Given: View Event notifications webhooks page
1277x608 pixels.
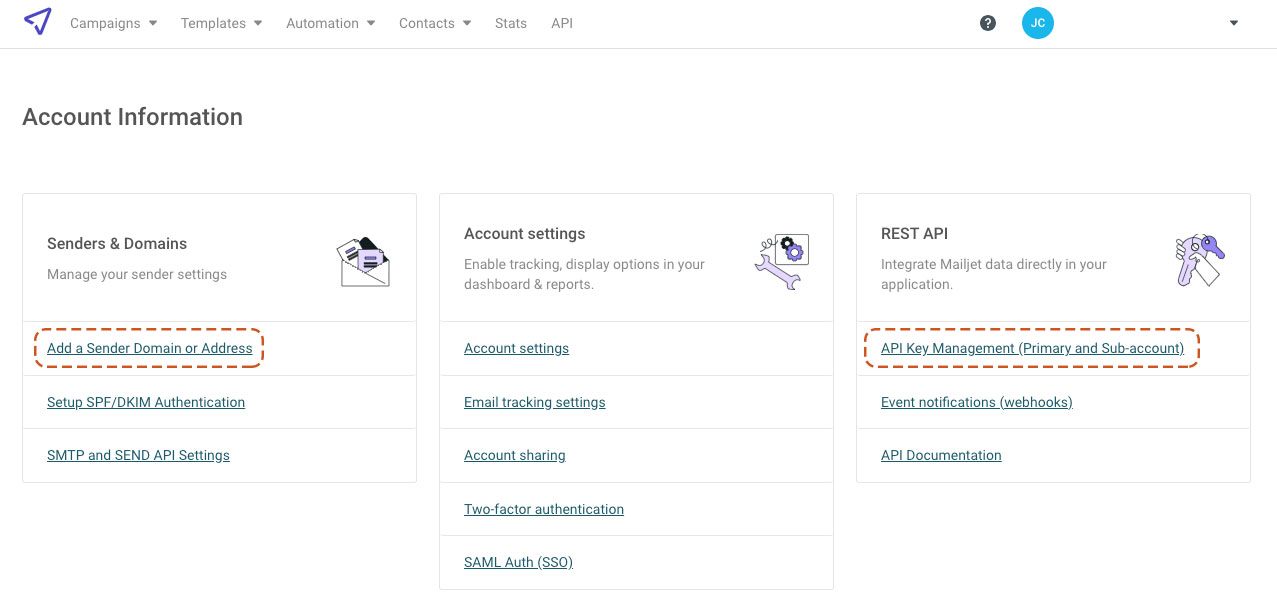Looking at the screenshot, I should click(976, 402).
